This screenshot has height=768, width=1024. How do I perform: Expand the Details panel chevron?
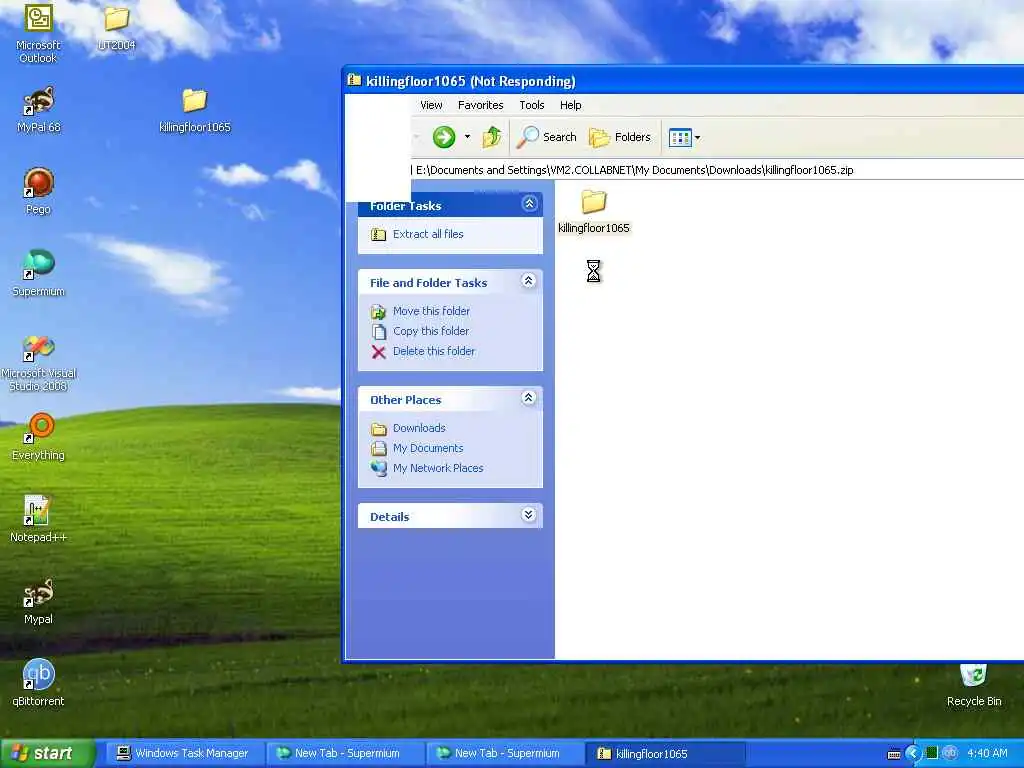click(x=529, y=515)
